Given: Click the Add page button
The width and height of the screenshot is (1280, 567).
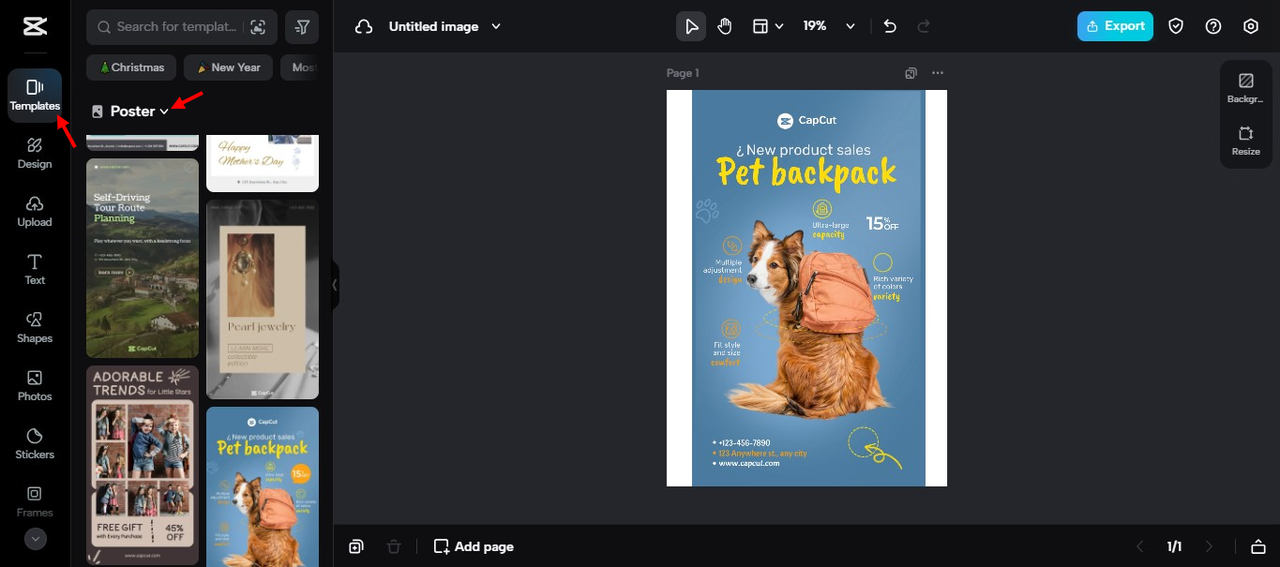Looking at the screenshot, I should (474, 547).
